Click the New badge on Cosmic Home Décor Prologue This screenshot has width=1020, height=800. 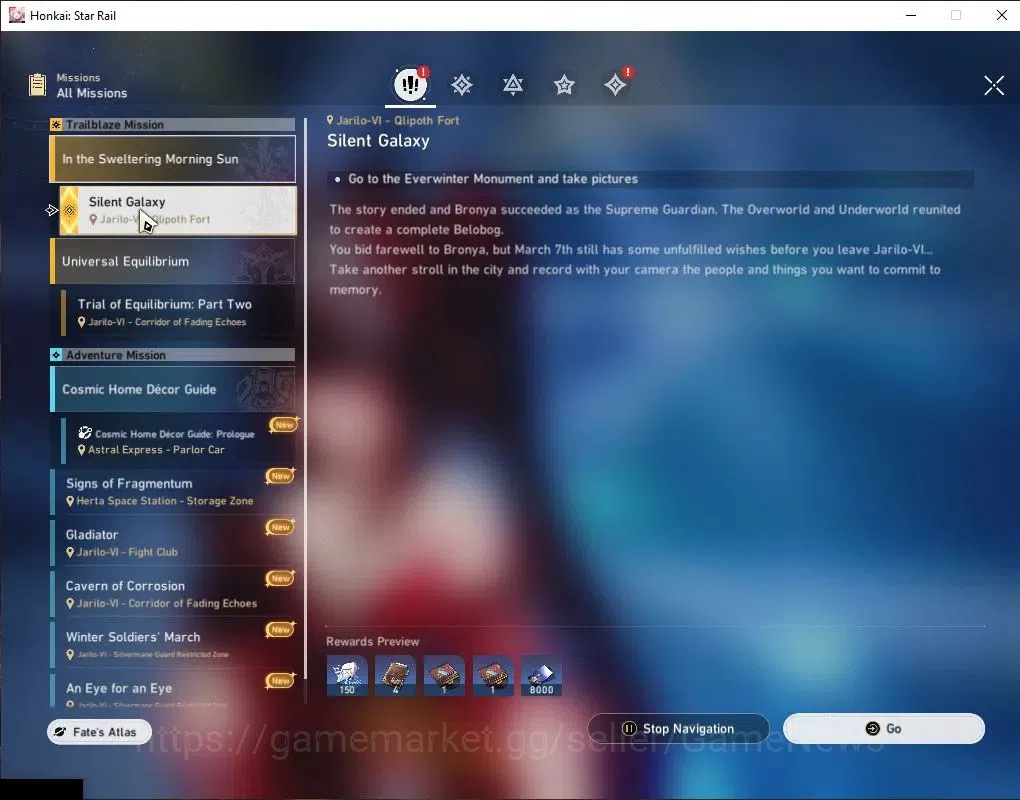point(284,425)
